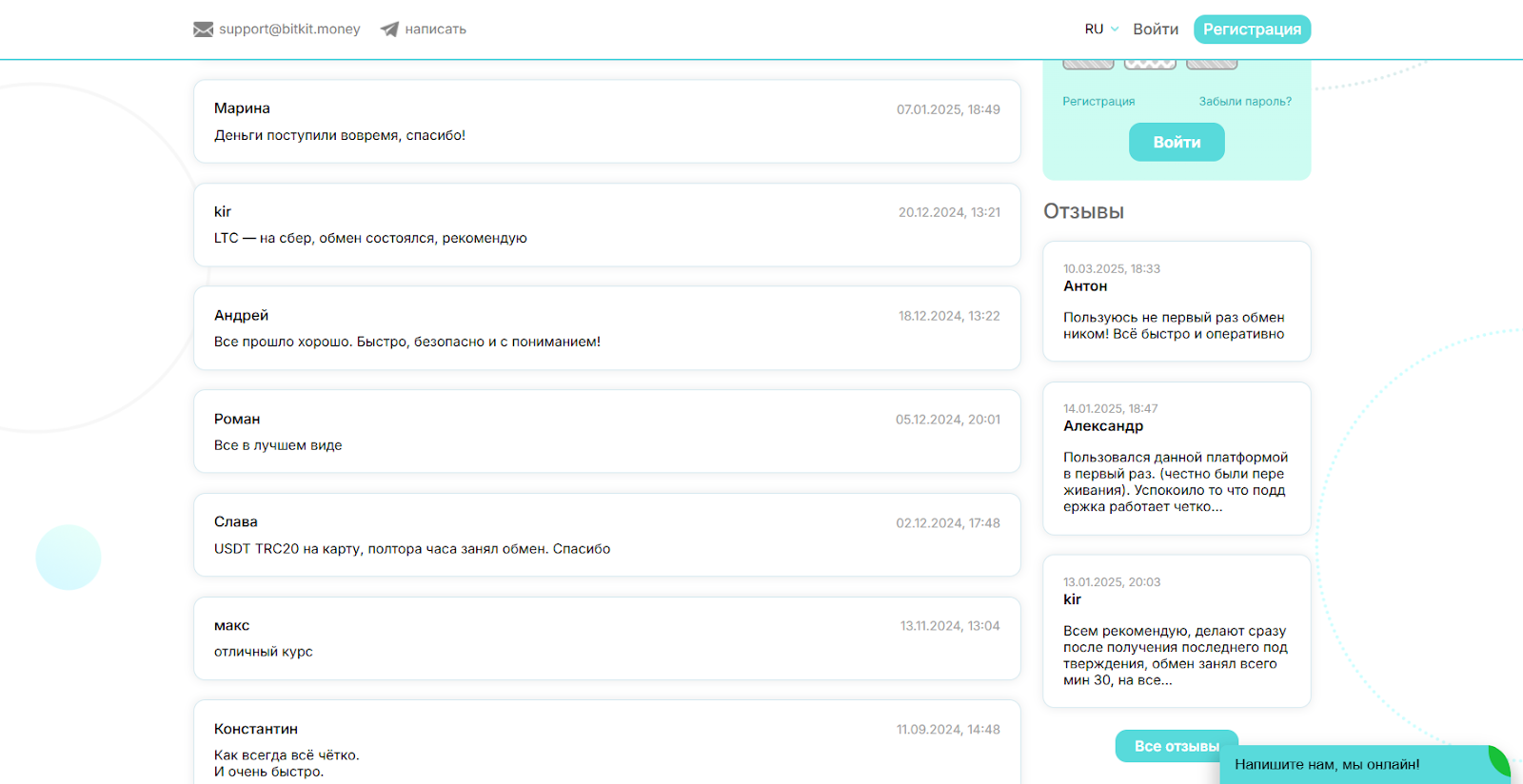Viewport: 1523px width, 784px height.
Task: Click the chevron arrow next to RU
Action: point(1115,29)
